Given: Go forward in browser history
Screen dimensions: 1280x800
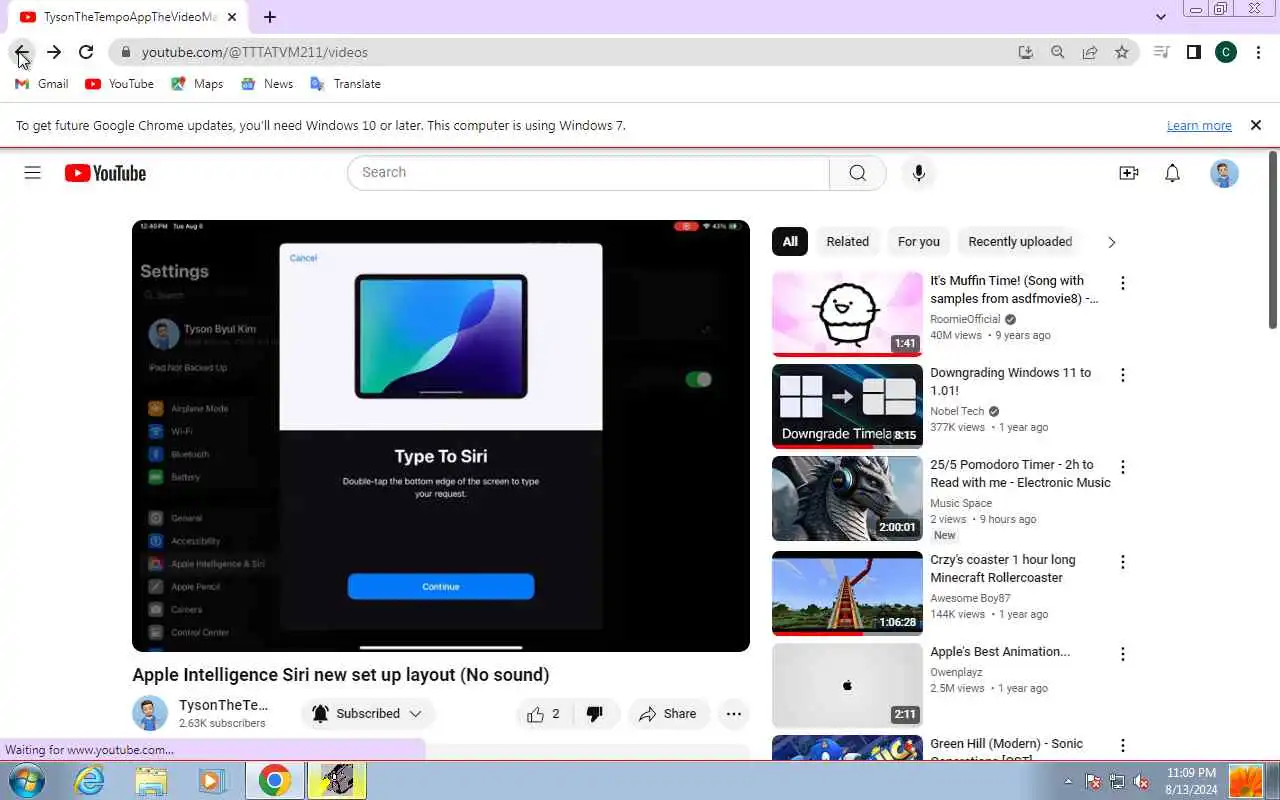Looking at the screenshot, I should pos(54,52).
